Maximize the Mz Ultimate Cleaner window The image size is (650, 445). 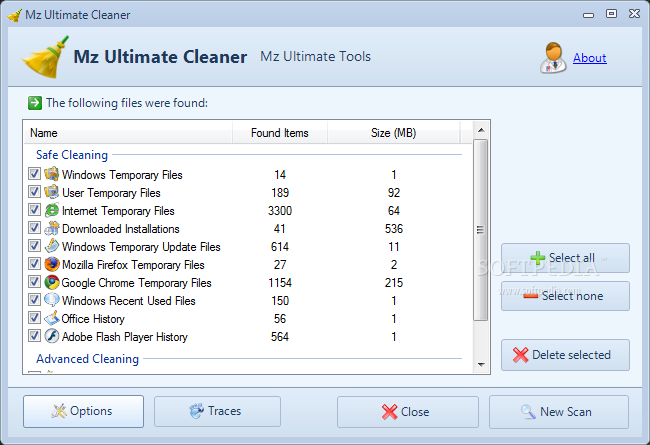click(x=611, y=14)
